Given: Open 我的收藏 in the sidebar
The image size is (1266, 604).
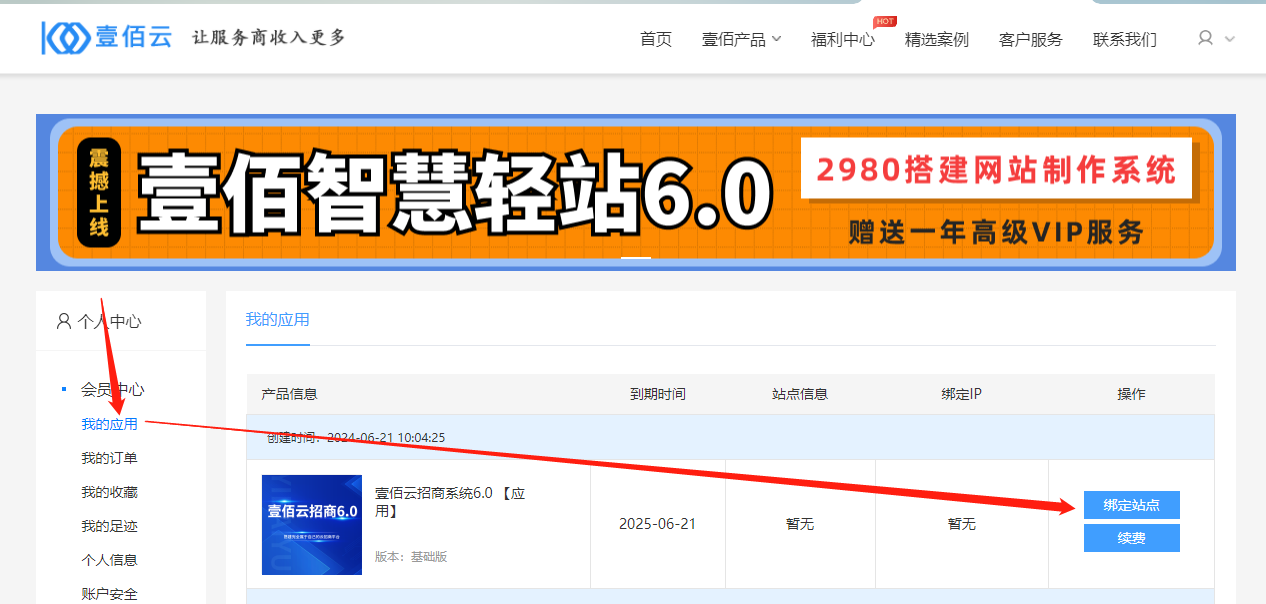Looking at the screenshot, I should tap(109, 492).
